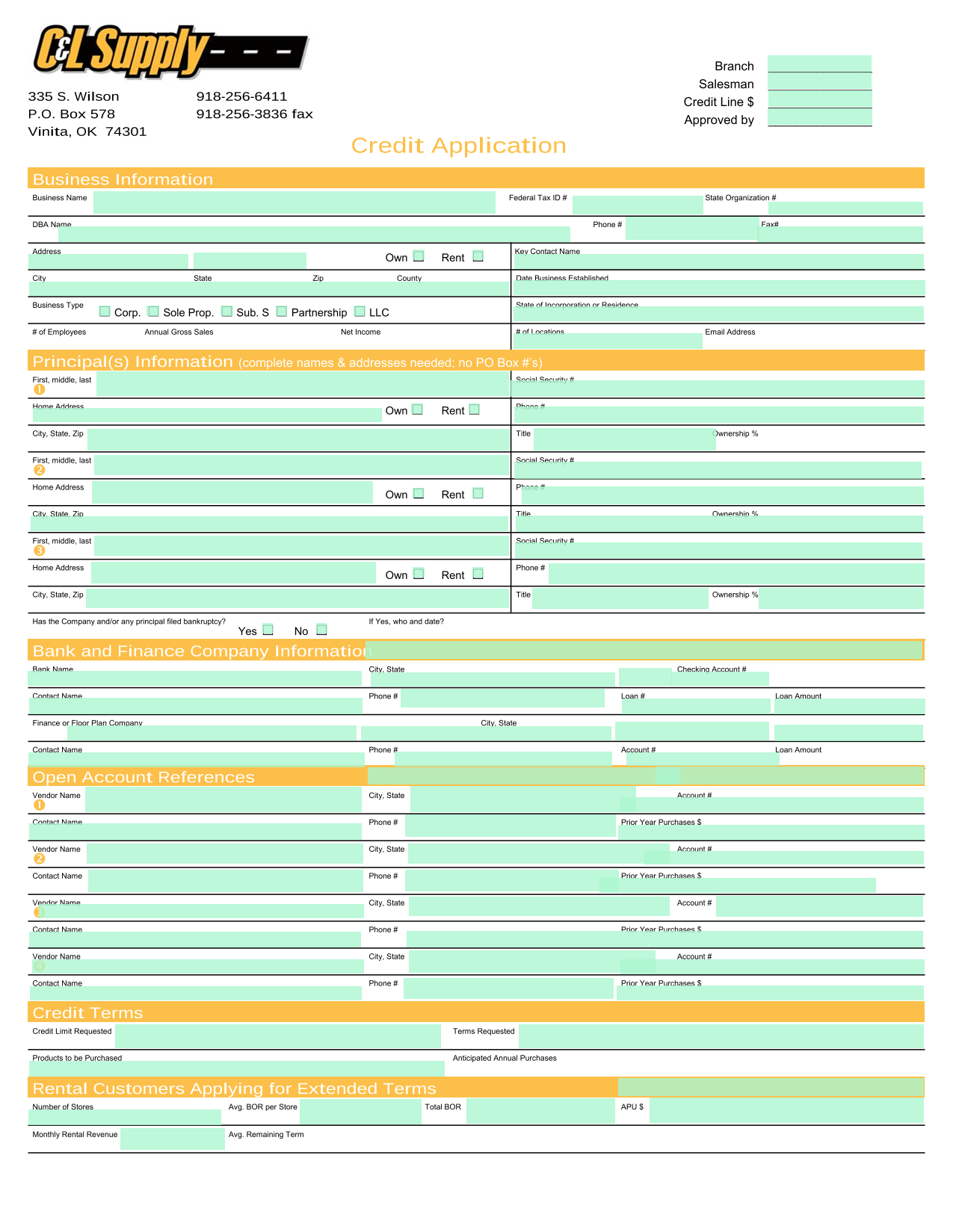Click the Products to be Purchased field
Image resolution: width=953 pixels, height=1232 pixels.
point(236,1068)
